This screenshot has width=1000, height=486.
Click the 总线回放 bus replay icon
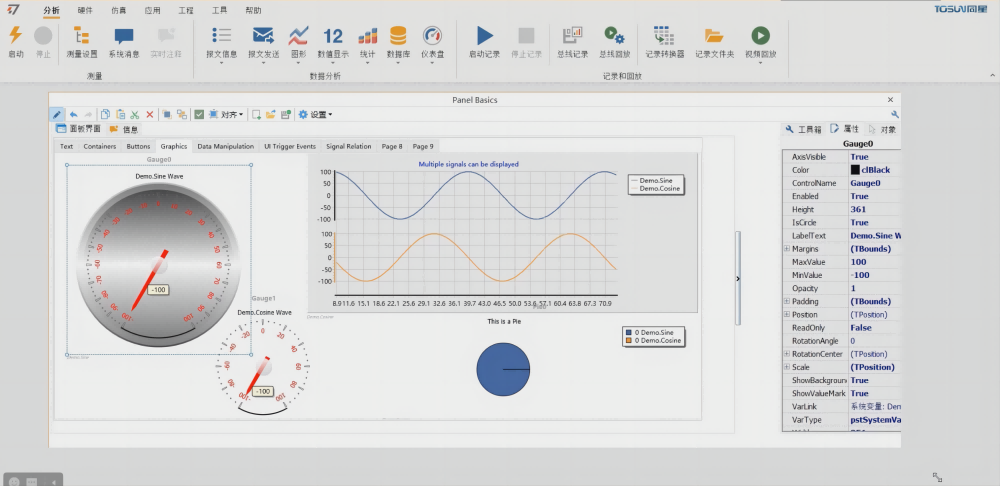click(614, 36)
